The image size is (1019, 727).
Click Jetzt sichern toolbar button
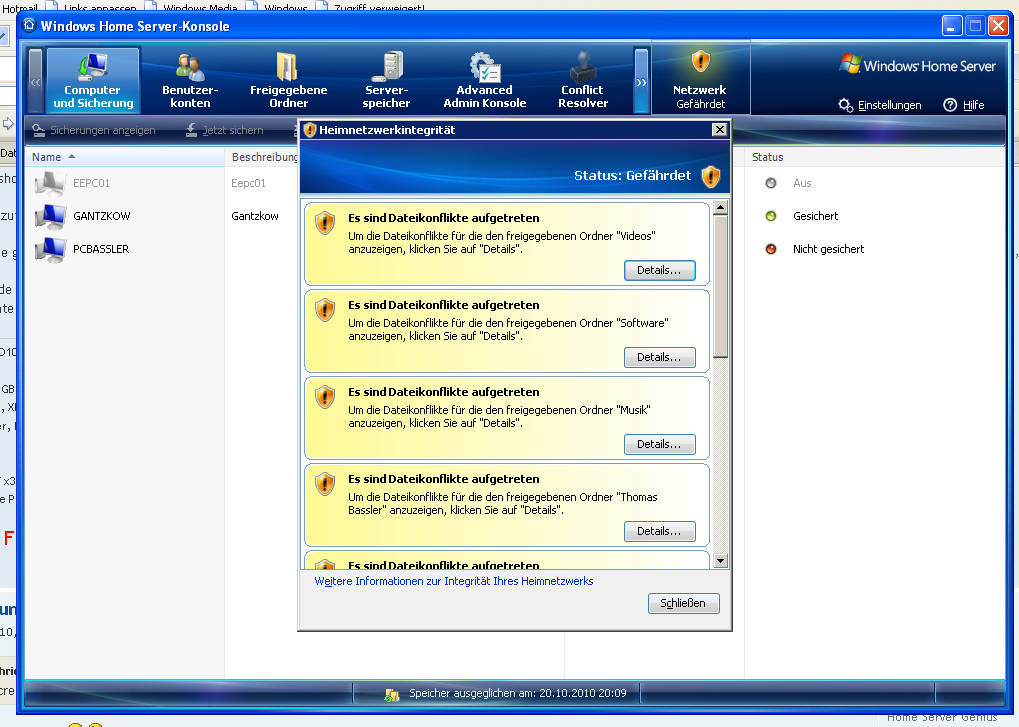click(x=225, y=130)
